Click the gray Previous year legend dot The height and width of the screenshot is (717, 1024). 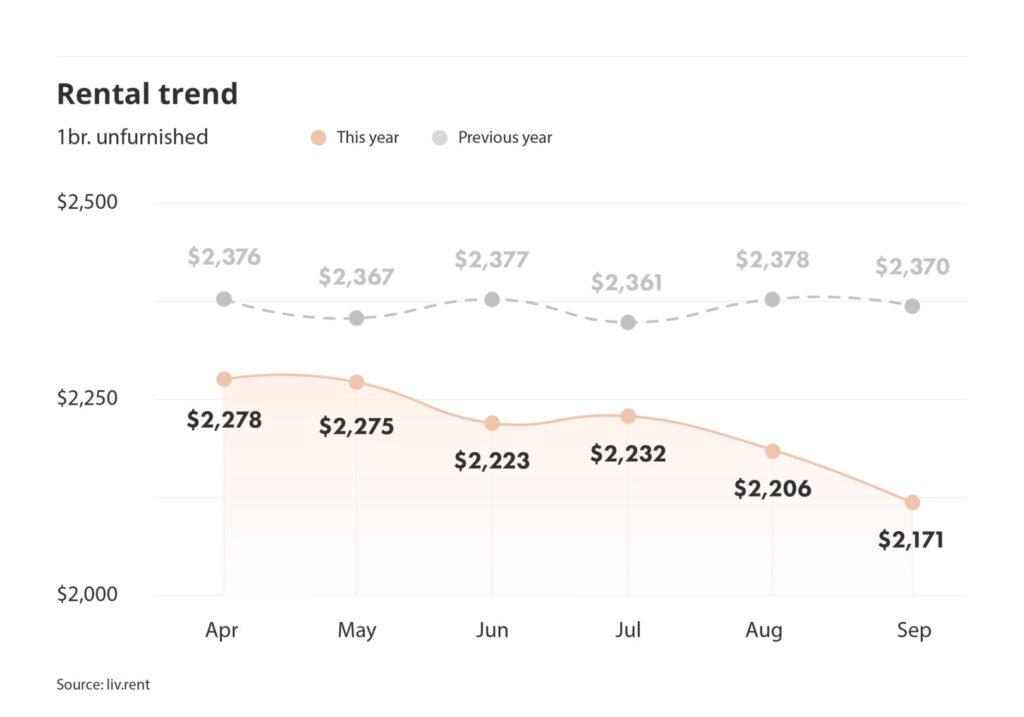[440, 138]
